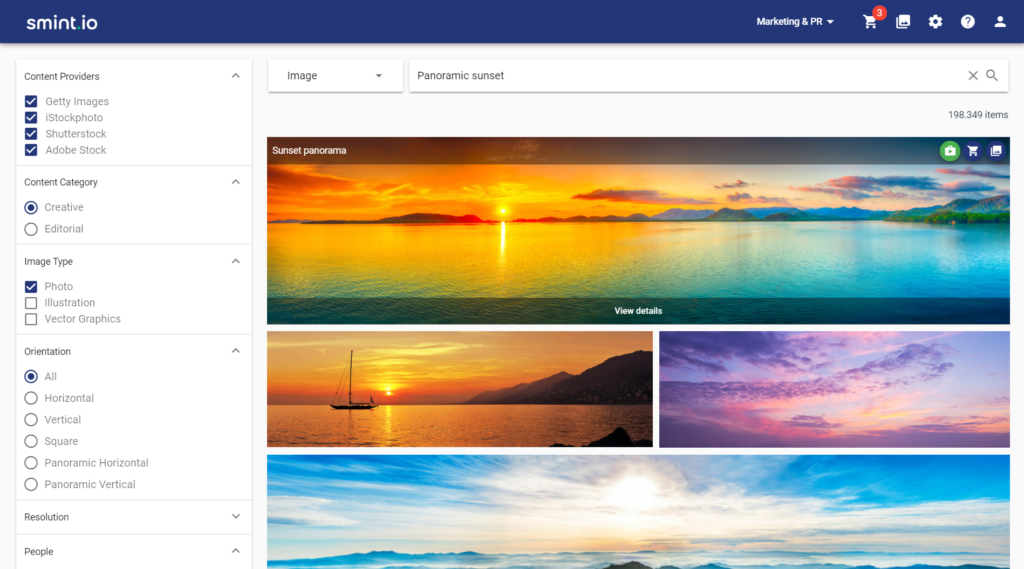Open the user account icon
Image resolution: width=1024 pixels, height=569 pixels.
[x=1000, y=22]
